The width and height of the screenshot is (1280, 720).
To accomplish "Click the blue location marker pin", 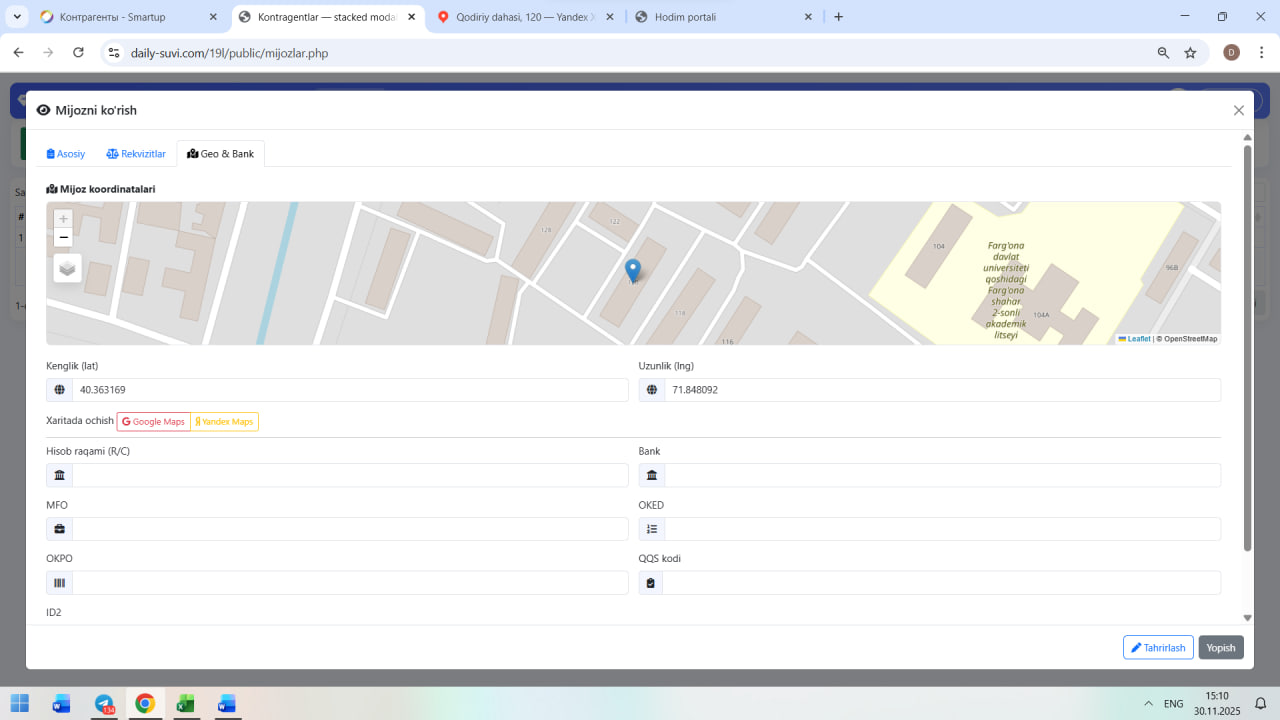I will (x=633, y=270).
